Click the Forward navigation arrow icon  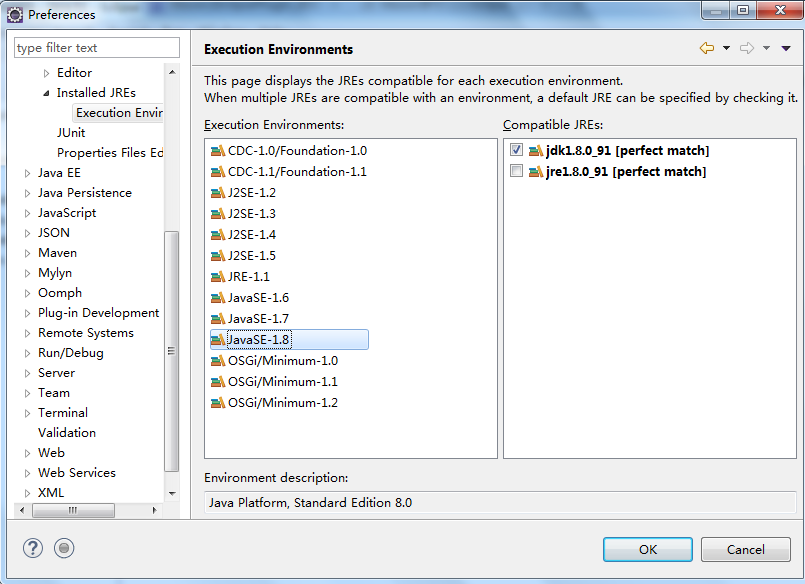tap(747, 48)
